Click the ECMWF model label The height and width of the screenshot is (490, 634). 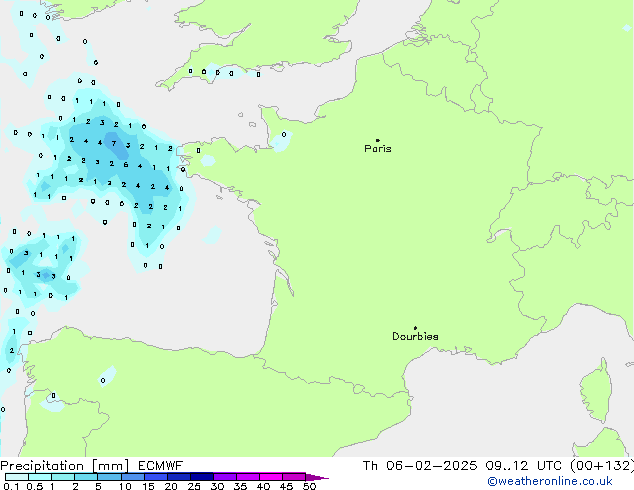coord(161,466)
